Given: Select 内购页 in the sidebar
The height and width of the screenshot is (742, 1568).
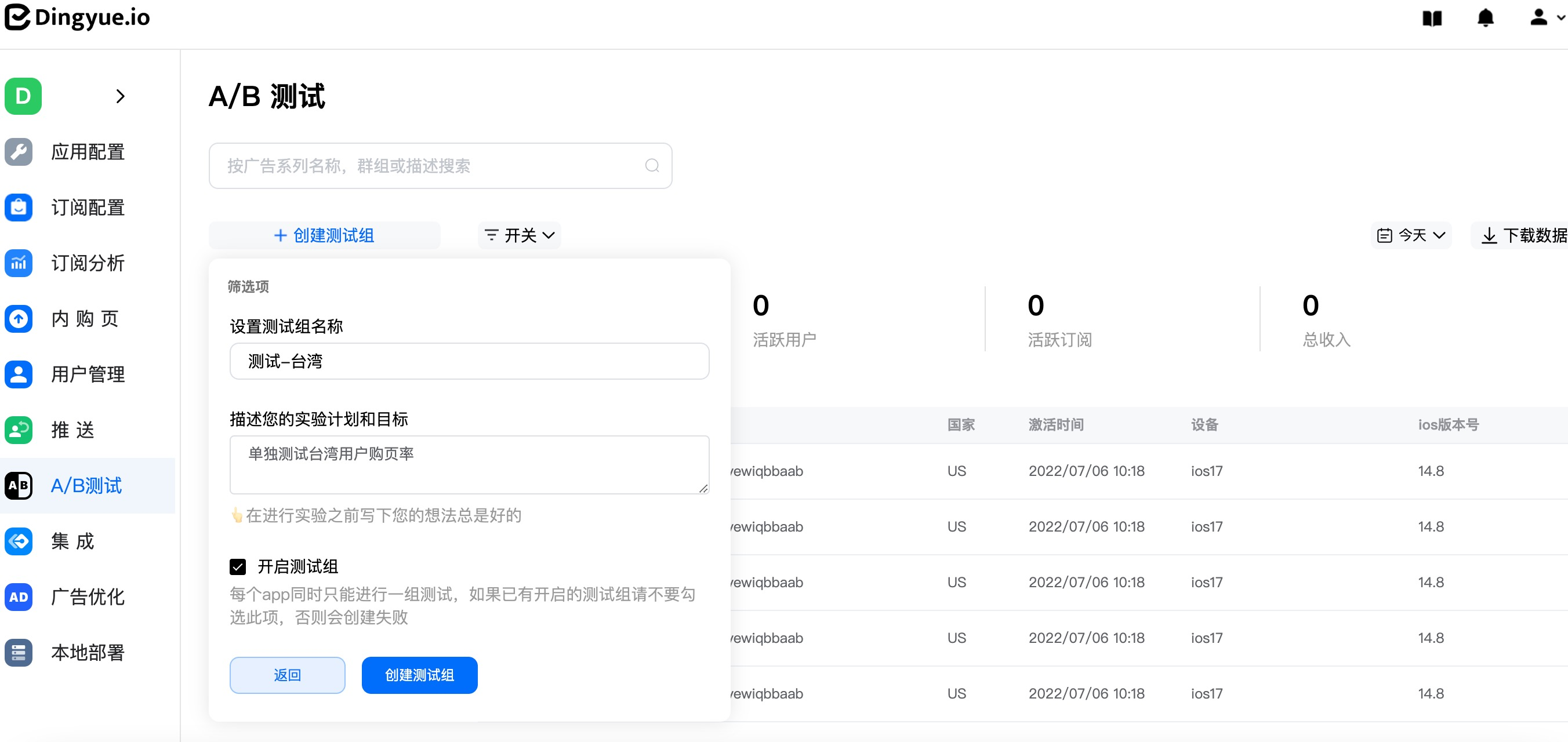Looking at the screenshot, I should click(85, 318).
